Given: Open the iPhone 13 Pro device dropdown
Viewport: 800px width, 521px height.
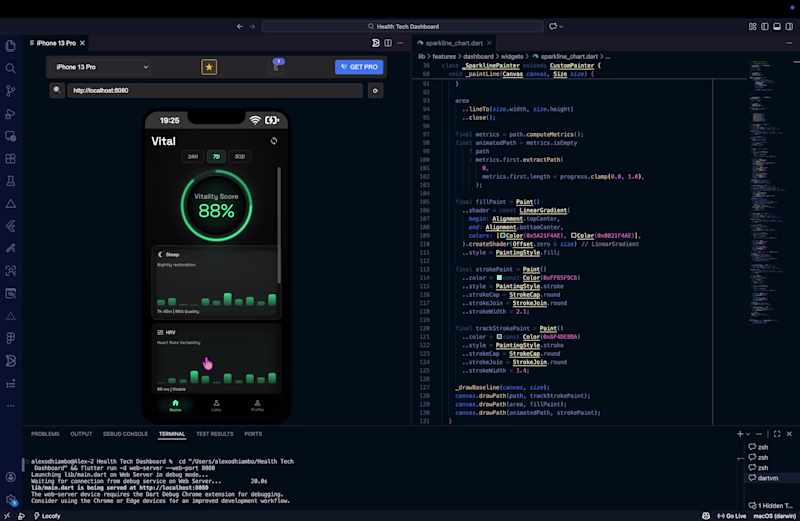Looking at the screenshot, I should pos(101,67).
